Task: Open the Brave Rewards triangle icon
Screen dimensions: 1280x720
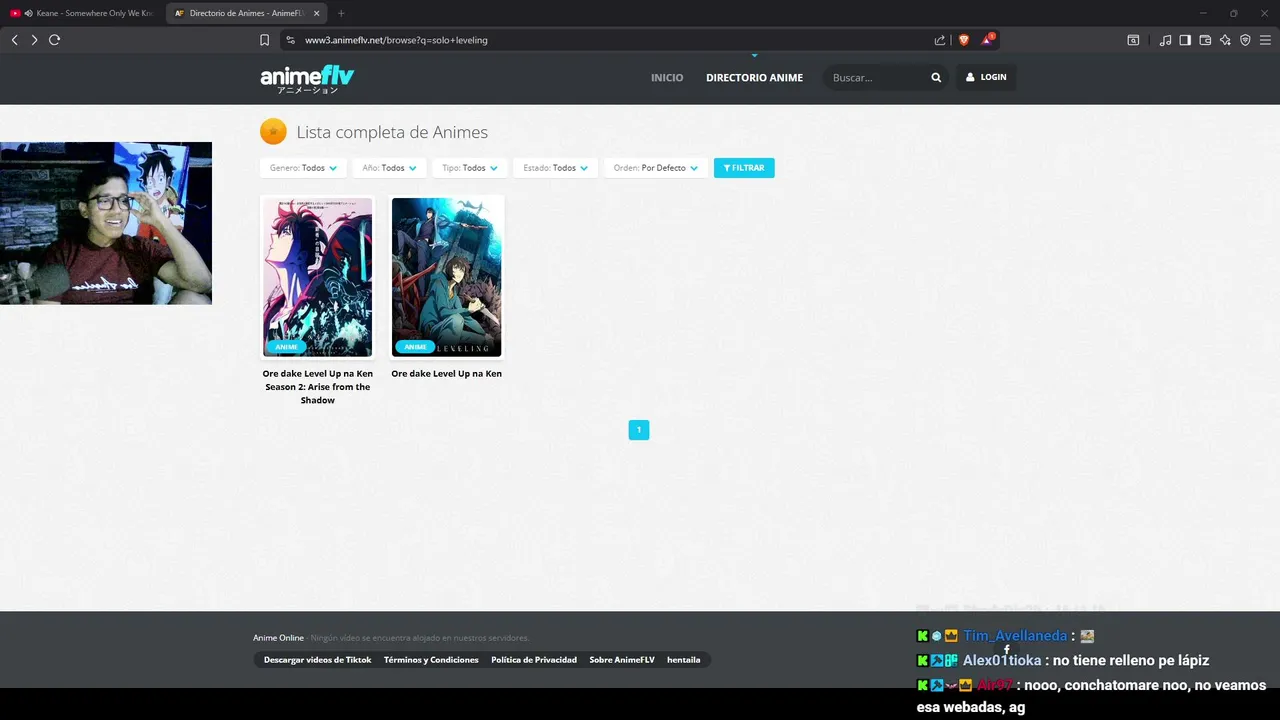Action: click(x=987, y=40)
